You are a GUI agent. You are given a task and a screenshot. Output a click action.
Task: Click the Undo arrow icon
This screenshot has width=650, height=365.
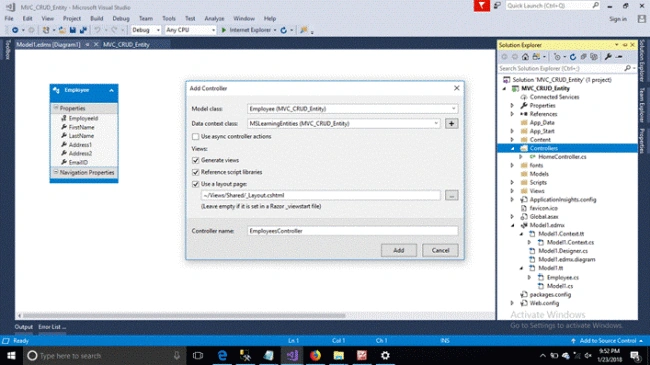click(x=97, y=30)
